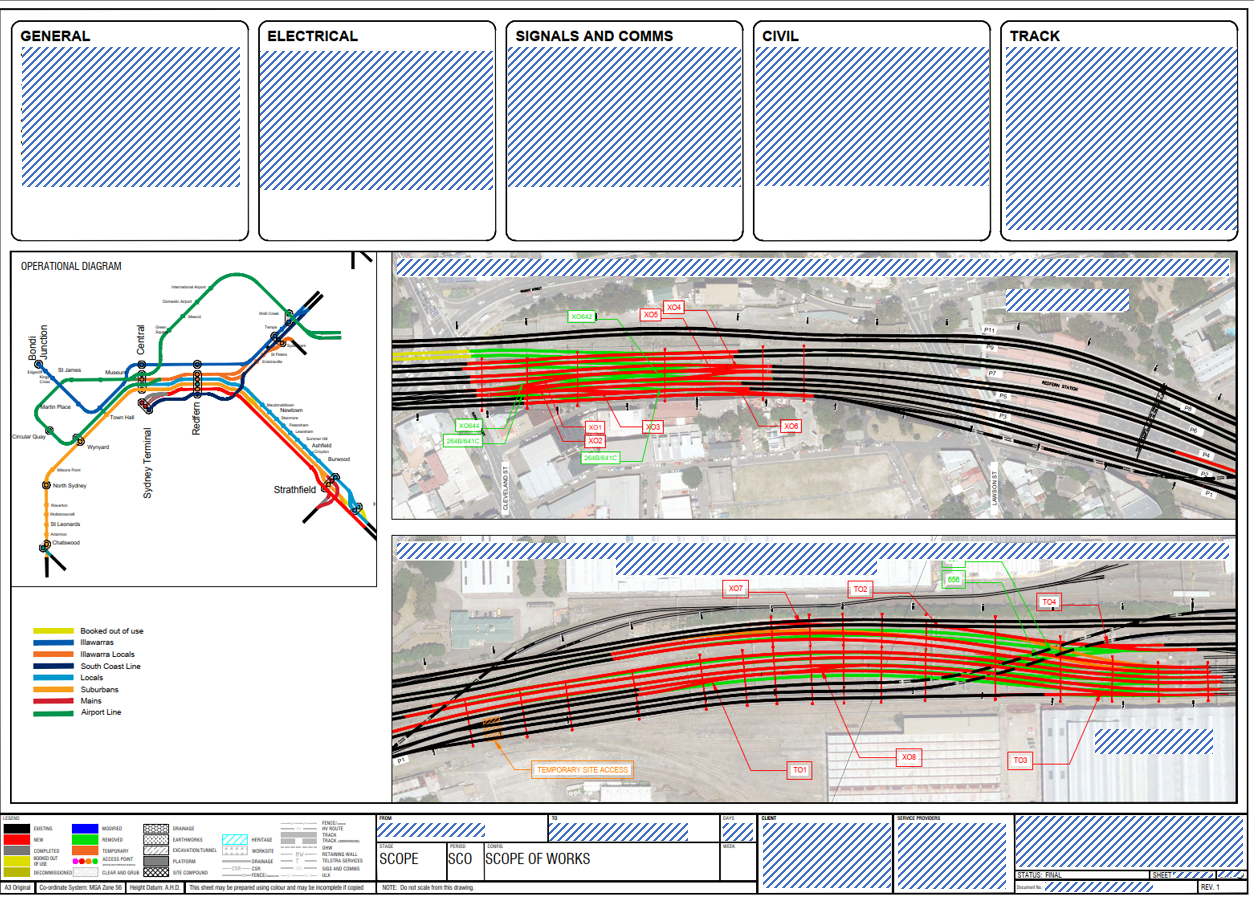
Task: Select the green 656 label box
Action: point(953,579)
